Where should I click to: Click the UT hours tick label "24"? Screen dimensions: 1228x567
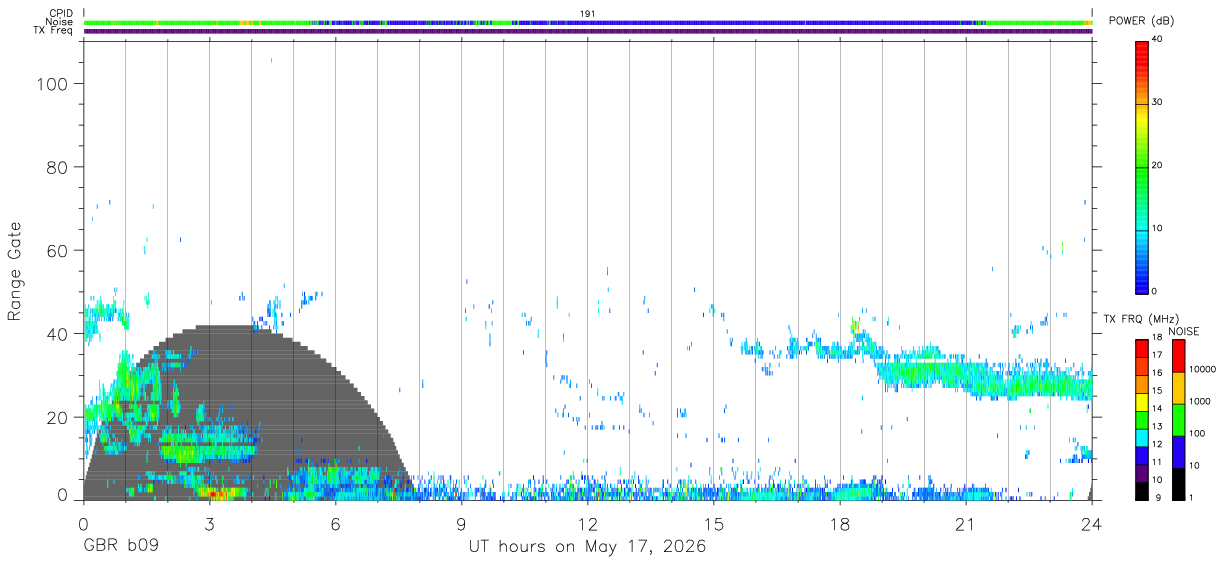(x=1092, y=524)
